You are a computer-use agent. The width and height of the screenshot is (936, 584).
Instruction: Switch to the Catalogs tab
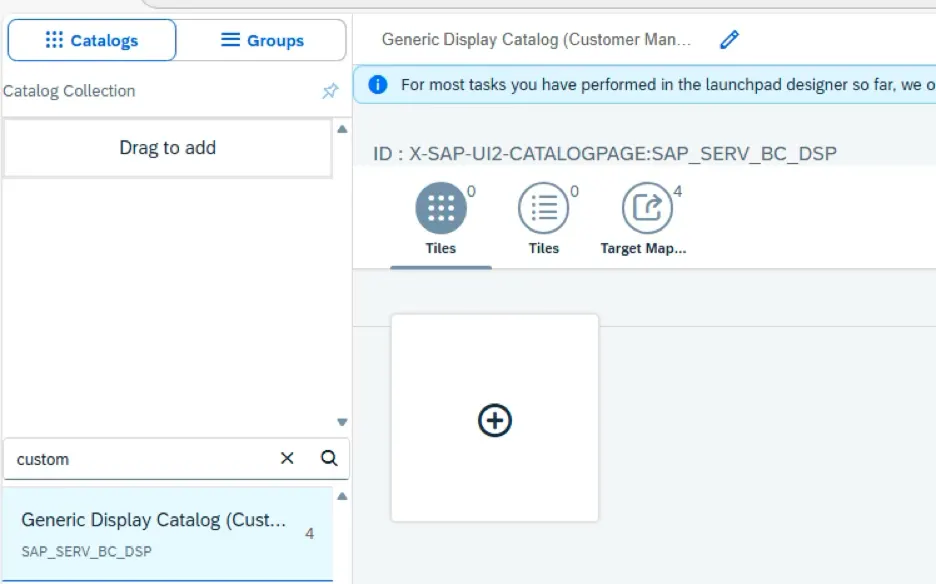92,41
